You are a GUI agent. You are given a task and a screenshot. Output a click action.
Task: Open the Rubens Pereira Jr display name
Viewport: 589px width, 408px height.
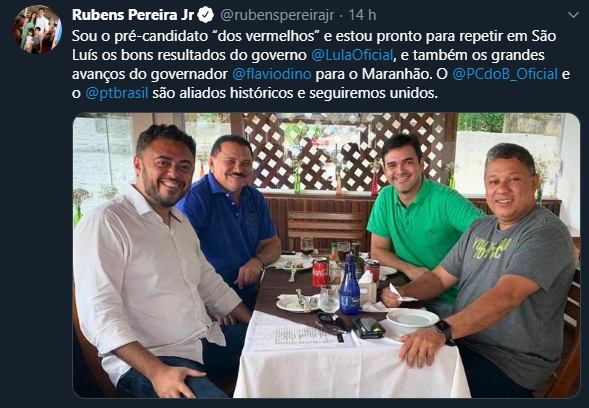point(133,15)
